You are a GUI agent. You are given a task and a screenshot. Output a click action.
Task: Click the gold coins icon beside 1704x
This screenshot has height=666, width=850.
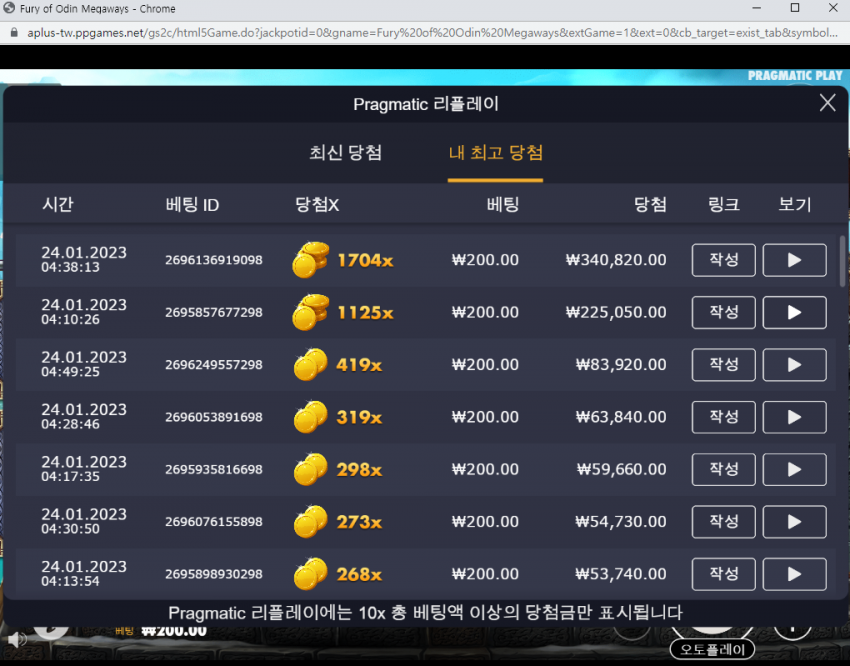click(311, 260)
